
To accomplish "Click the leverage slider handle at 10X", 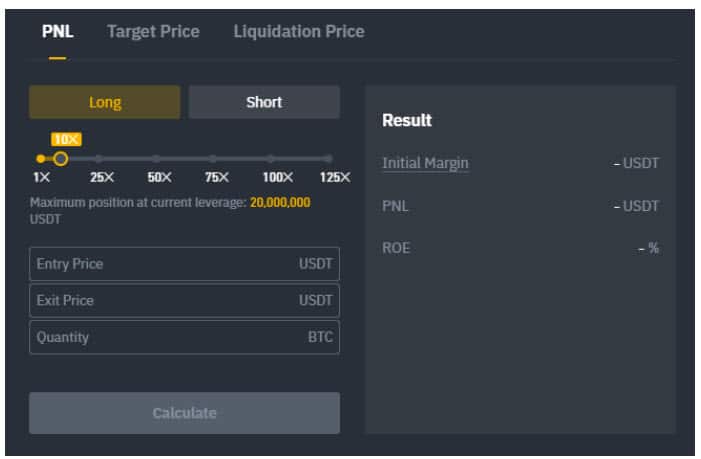I will pos(60,158).
